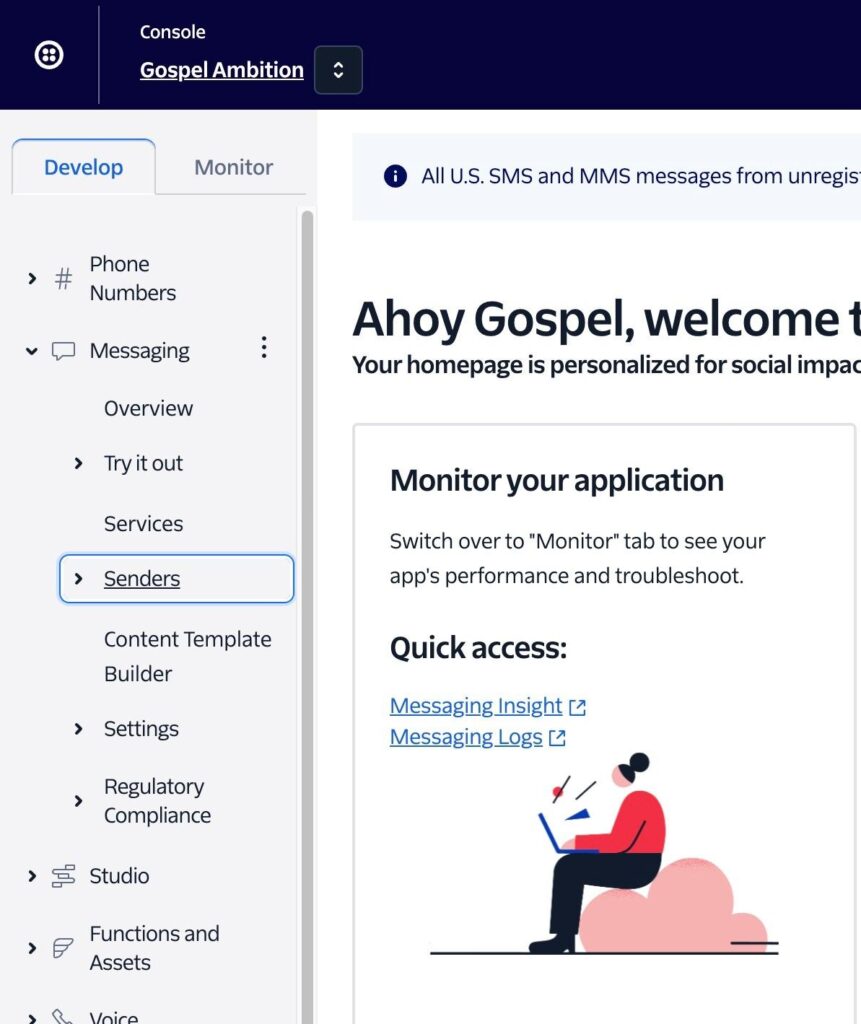Image resolution: width=861 pixels, height=1024 pixels.
Task: Expand Regulatory Compliance chevron
Action: click(79, 801)
